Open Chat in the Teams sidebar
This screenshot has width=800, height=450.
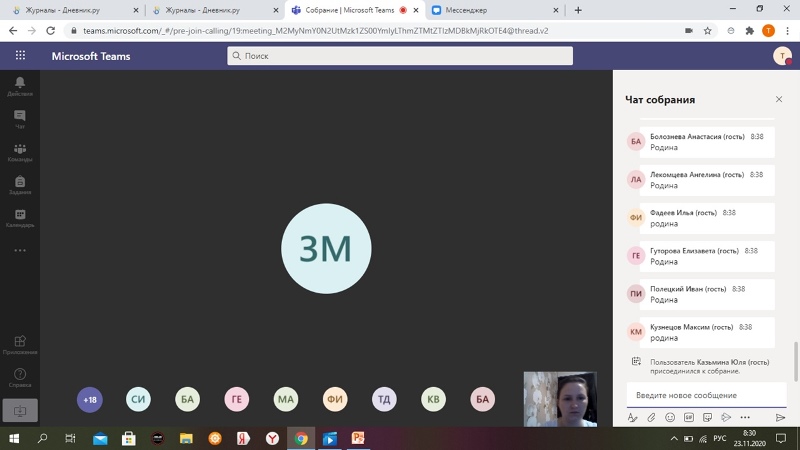[x=19, y=119]
